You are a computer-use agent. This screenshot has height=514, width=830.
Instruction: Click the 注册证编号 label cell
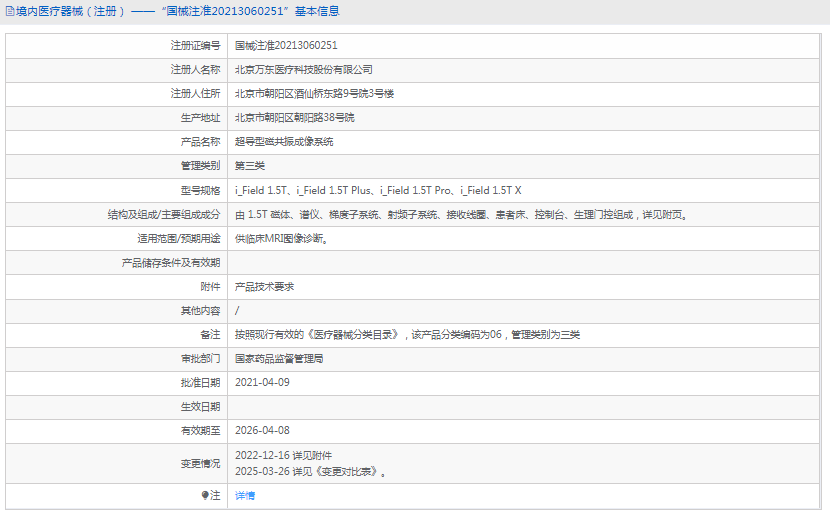point(116,46)
